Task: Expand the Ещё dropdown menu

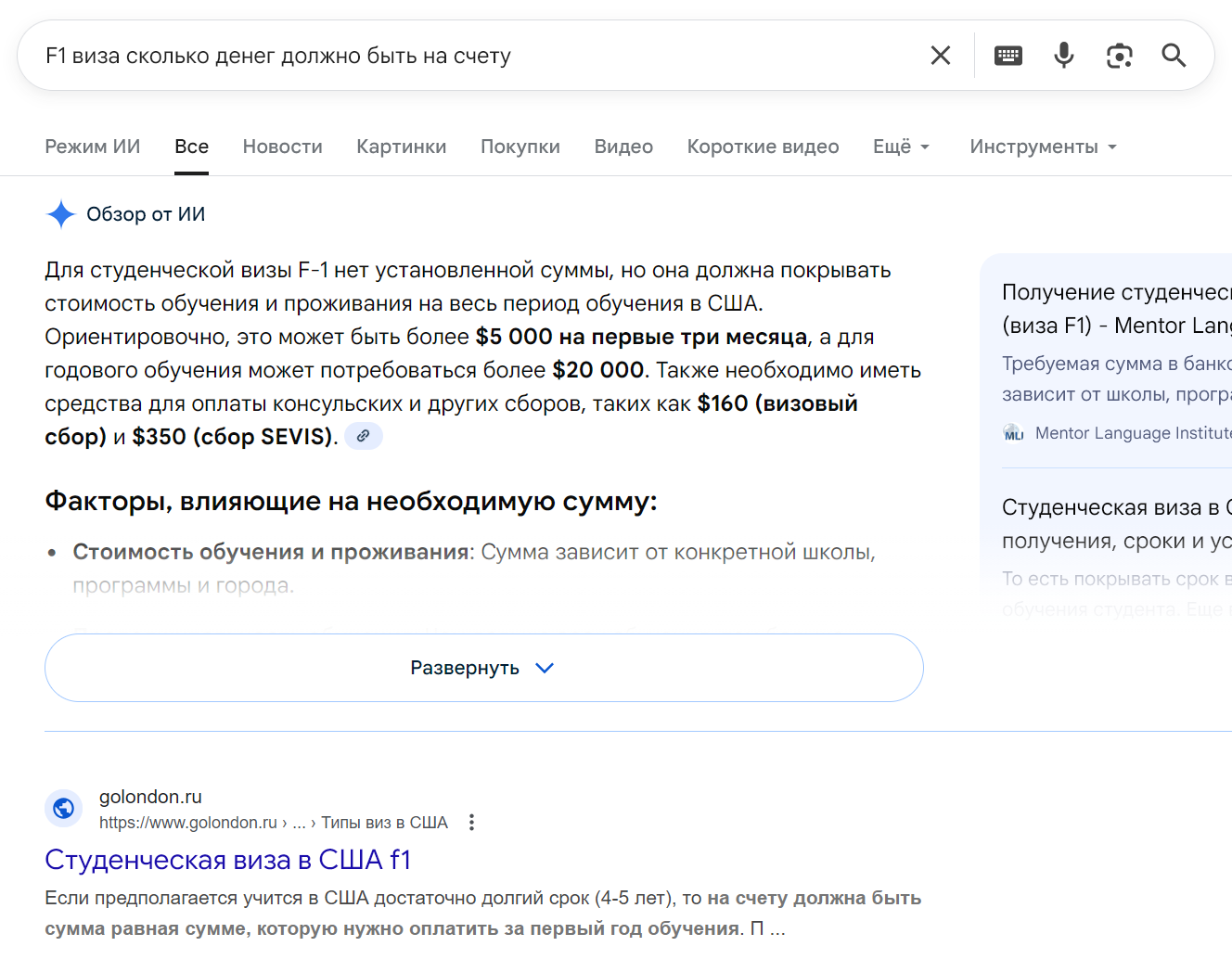Action: click(902, 147)
